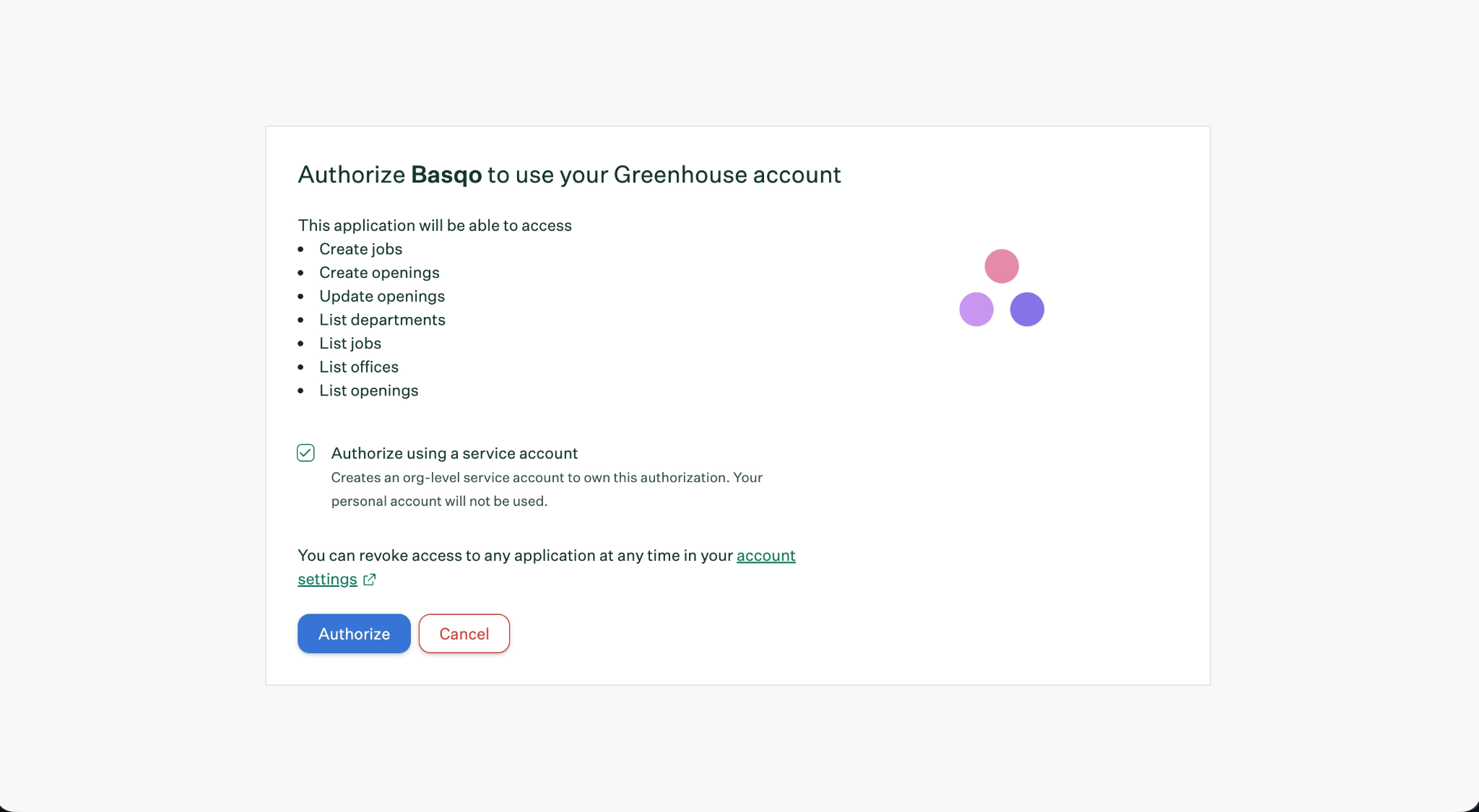This screenshot has height=812, width=1479.
Task: Select the 'List offices' permission text
Action: pyautogui.click(x=359, y=367)
